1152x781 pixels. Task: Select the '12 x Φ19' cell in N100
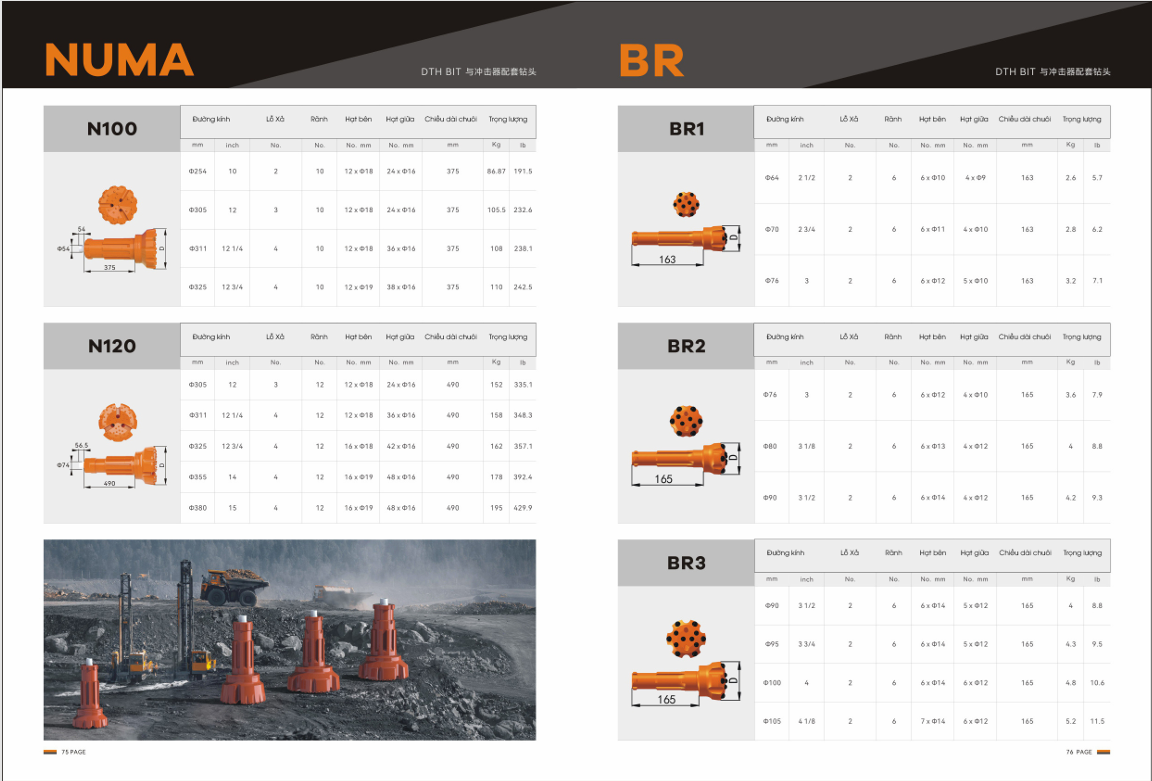(x=359, y=287)
